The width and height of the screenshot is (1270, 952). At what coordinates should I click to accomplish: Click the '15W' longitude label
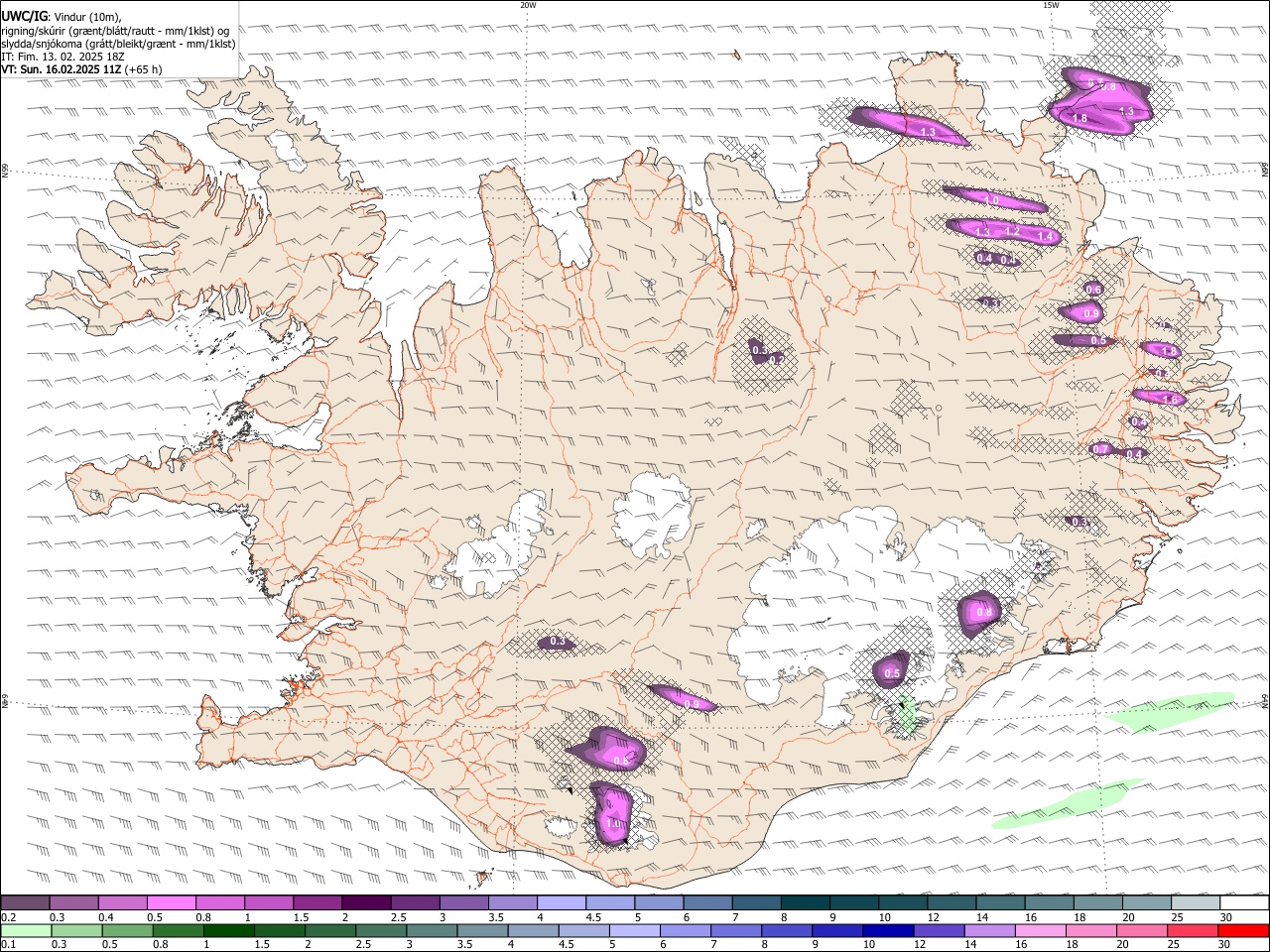pos(1051,5)
